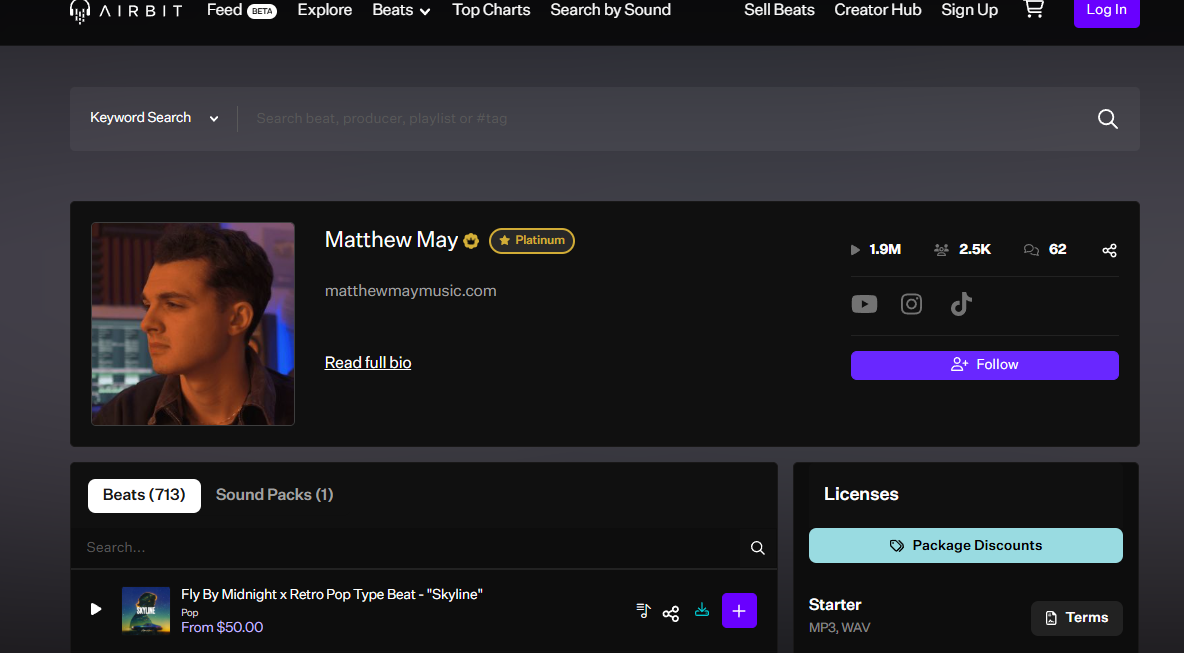Open Matthew May's YouTube channel

click(x=864, y=304)
